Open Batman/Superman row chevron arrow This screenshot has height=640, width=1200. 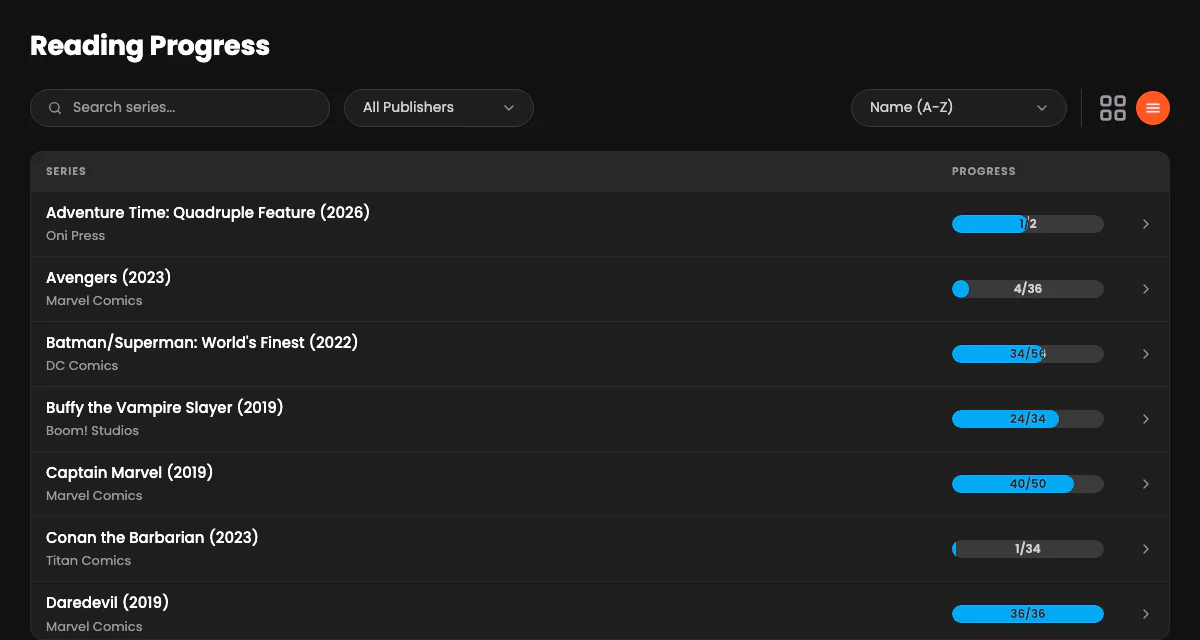1146,354
